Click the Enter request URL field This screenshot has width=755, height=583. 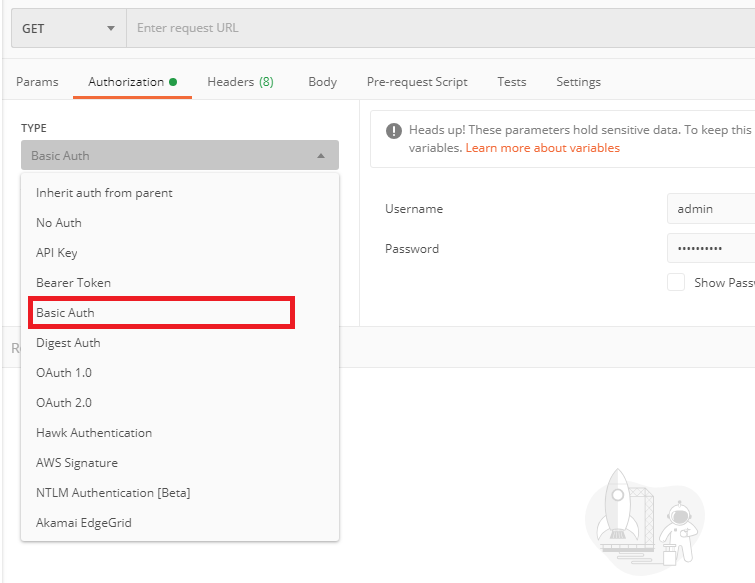click(x=440, y=28)
